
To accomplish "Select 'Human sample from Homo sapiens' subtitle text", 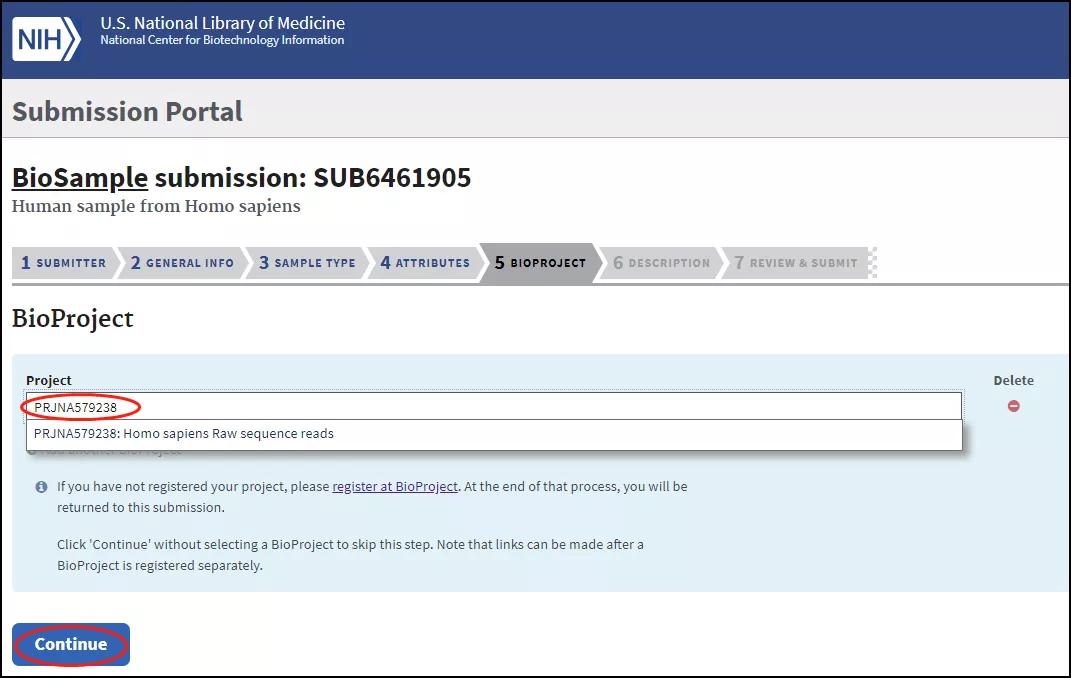I will coord(156,206).
